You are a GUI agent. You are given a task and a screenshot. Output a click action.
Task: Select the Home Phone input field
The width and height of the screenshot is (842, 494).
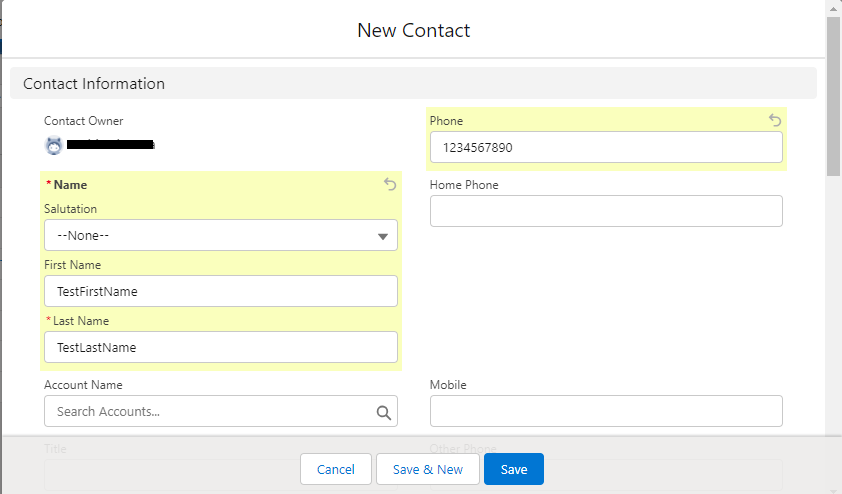(x=606, y=211)
